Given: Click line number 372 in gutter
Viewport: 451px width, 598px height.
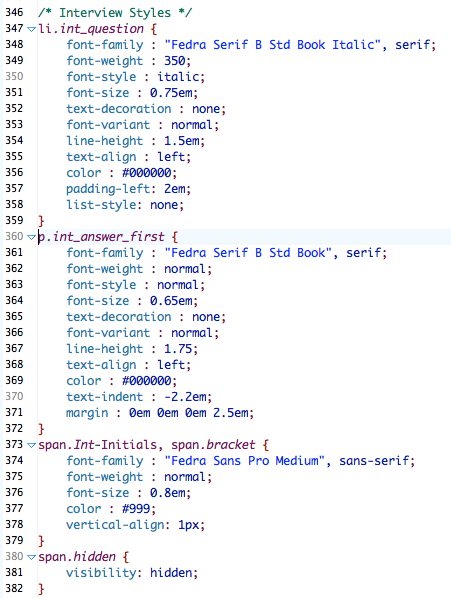Looking at the screenshot, I should point(14,428).
